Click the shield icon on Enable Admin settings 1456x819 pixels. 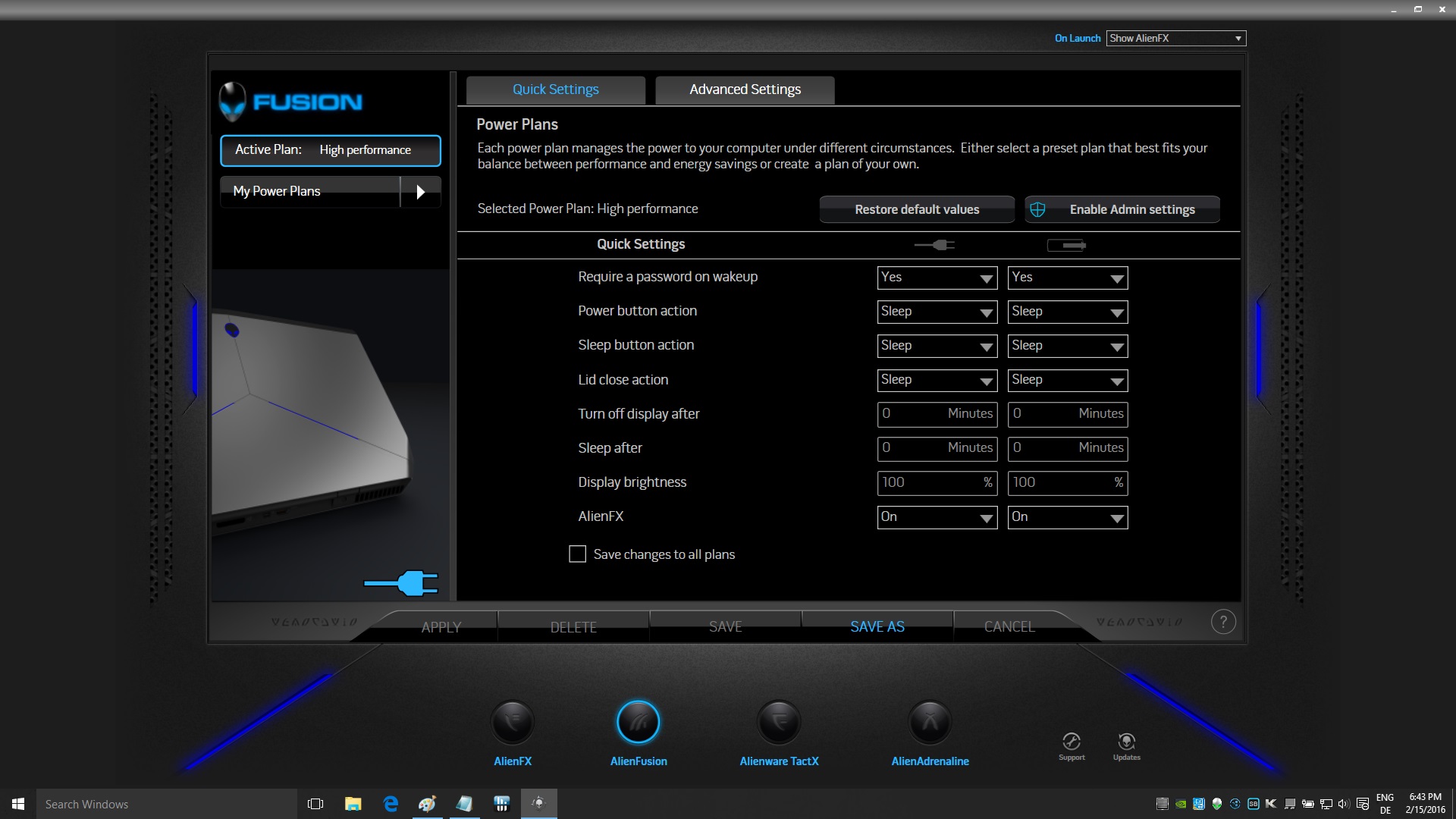[1038, 209]
